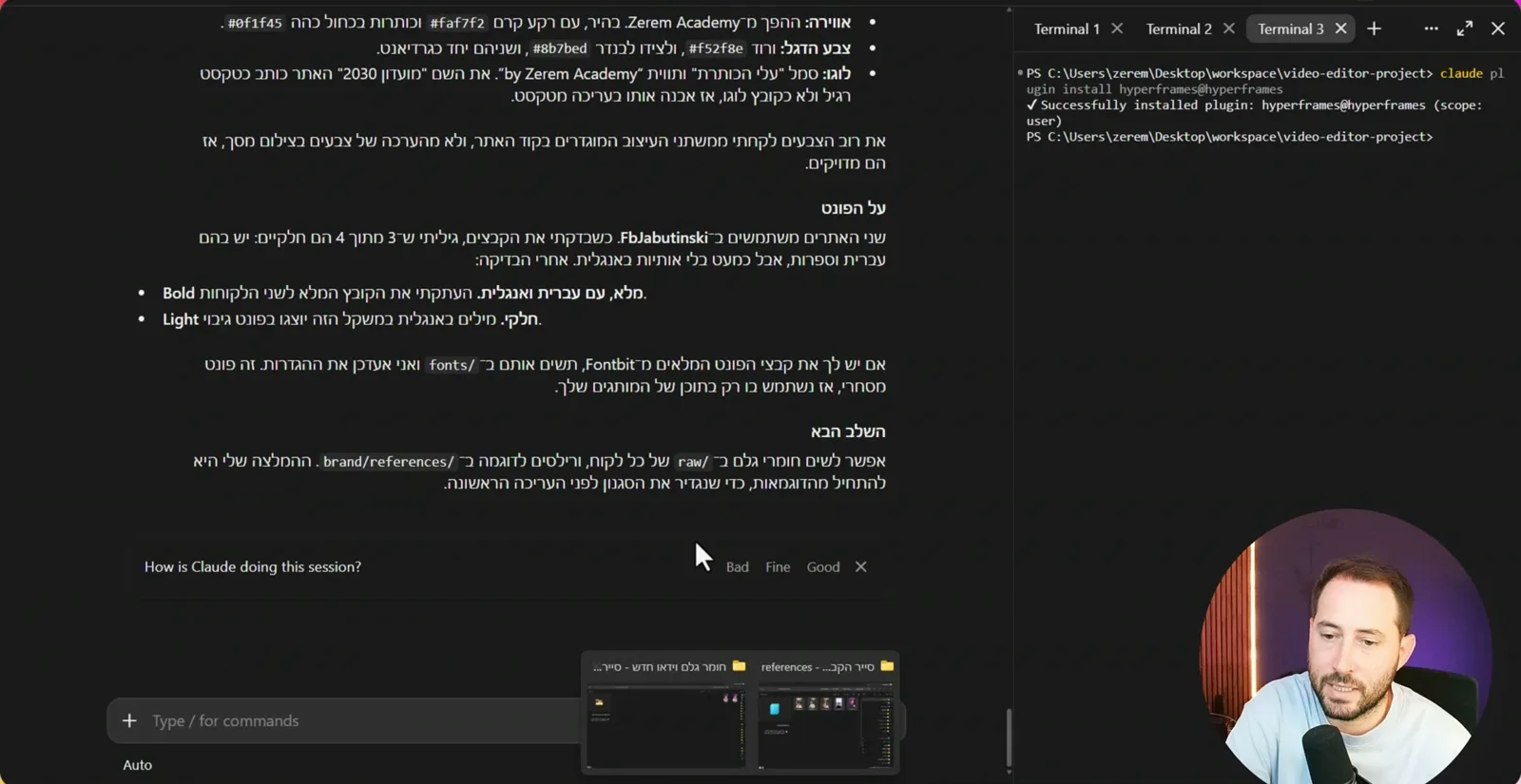Switch to the Terminal 1 tab
1521x784 pixels.
pos(1067,29)
